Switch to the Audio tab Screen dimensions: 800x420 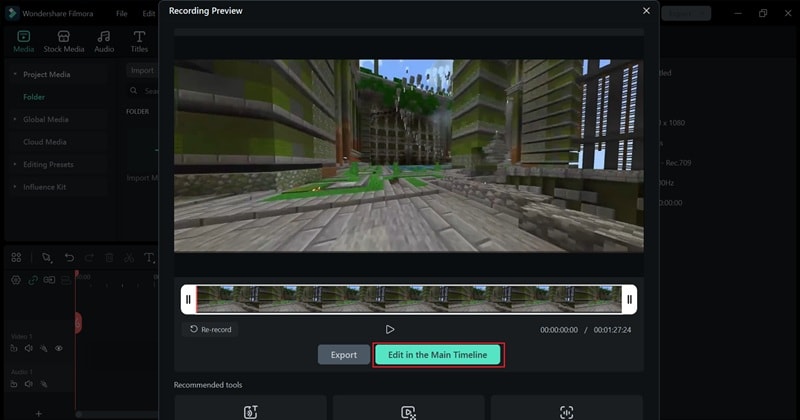[104, 41]
